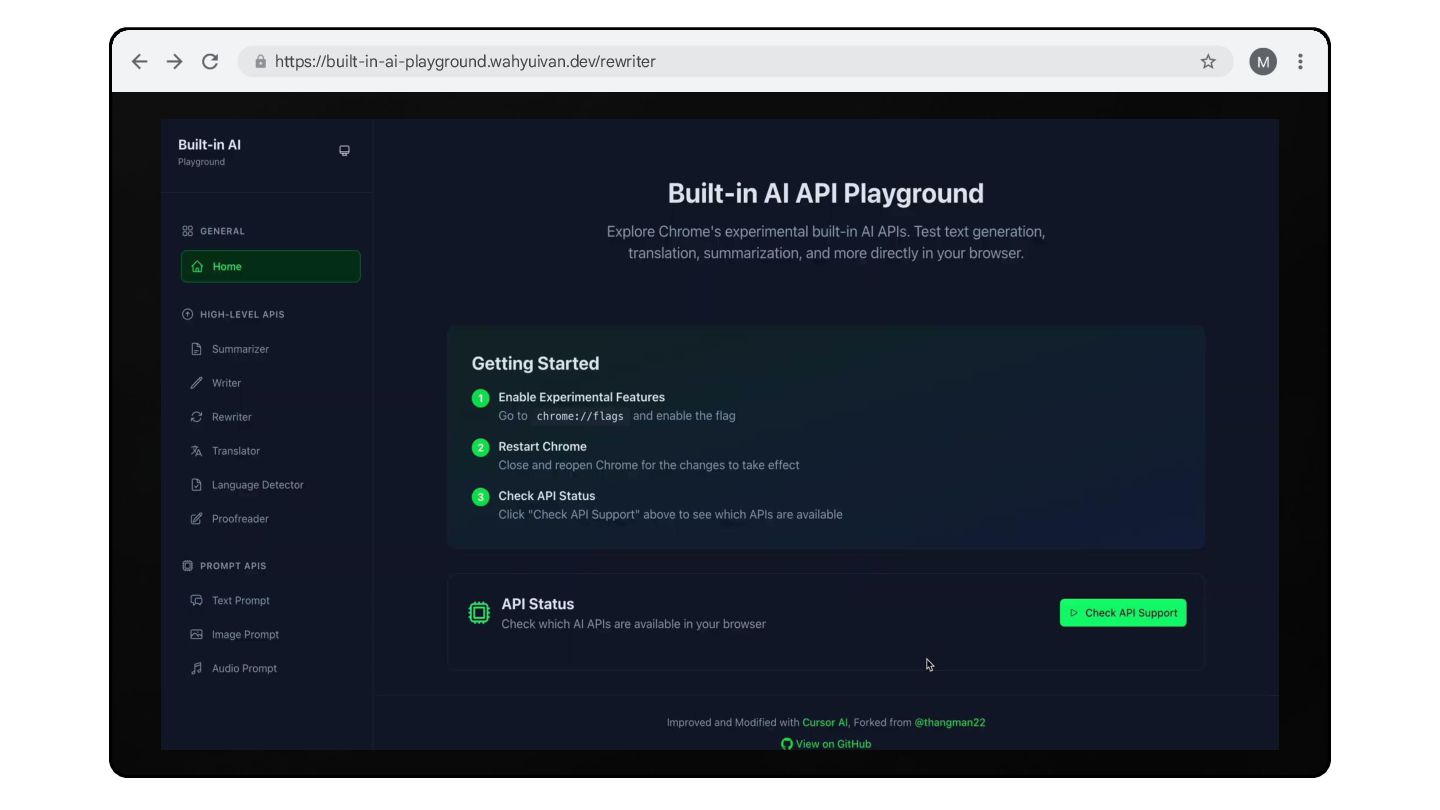Click the Built-in AI API Playground main heading
The image size is (1440, 810).
click(826, 193)
